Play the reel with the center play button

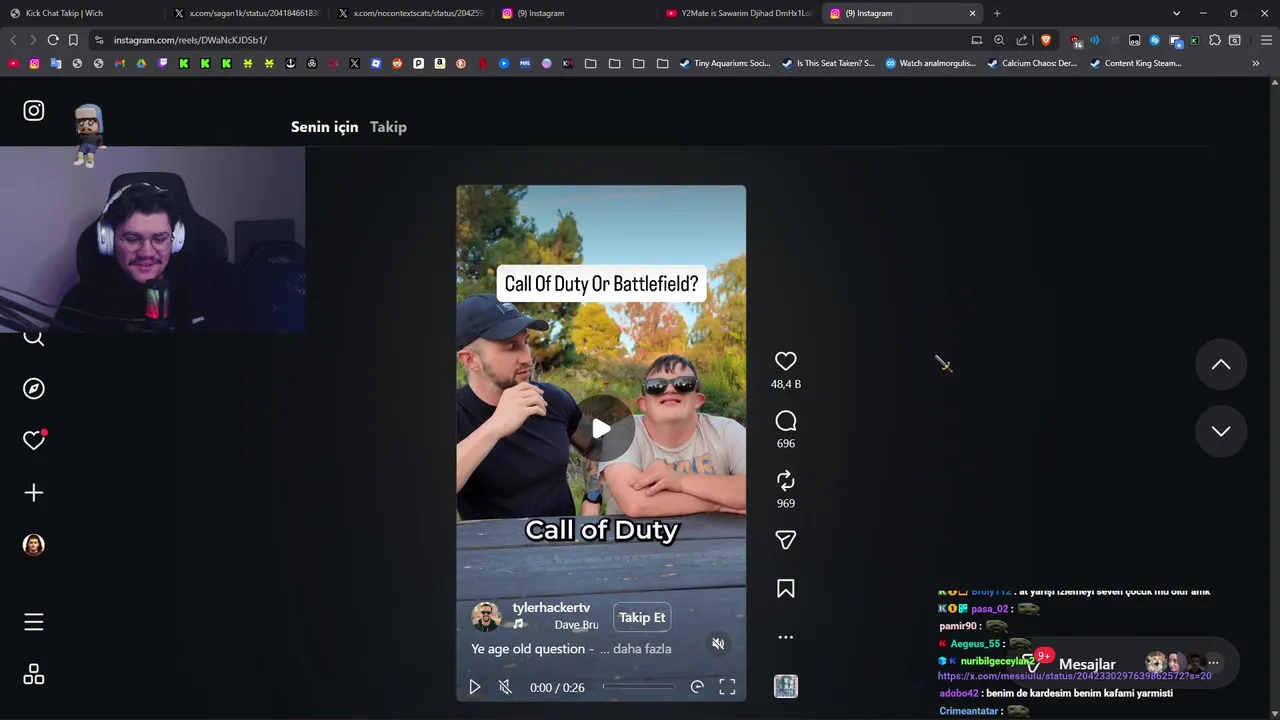pyautogui.click(x=601, y=429)
